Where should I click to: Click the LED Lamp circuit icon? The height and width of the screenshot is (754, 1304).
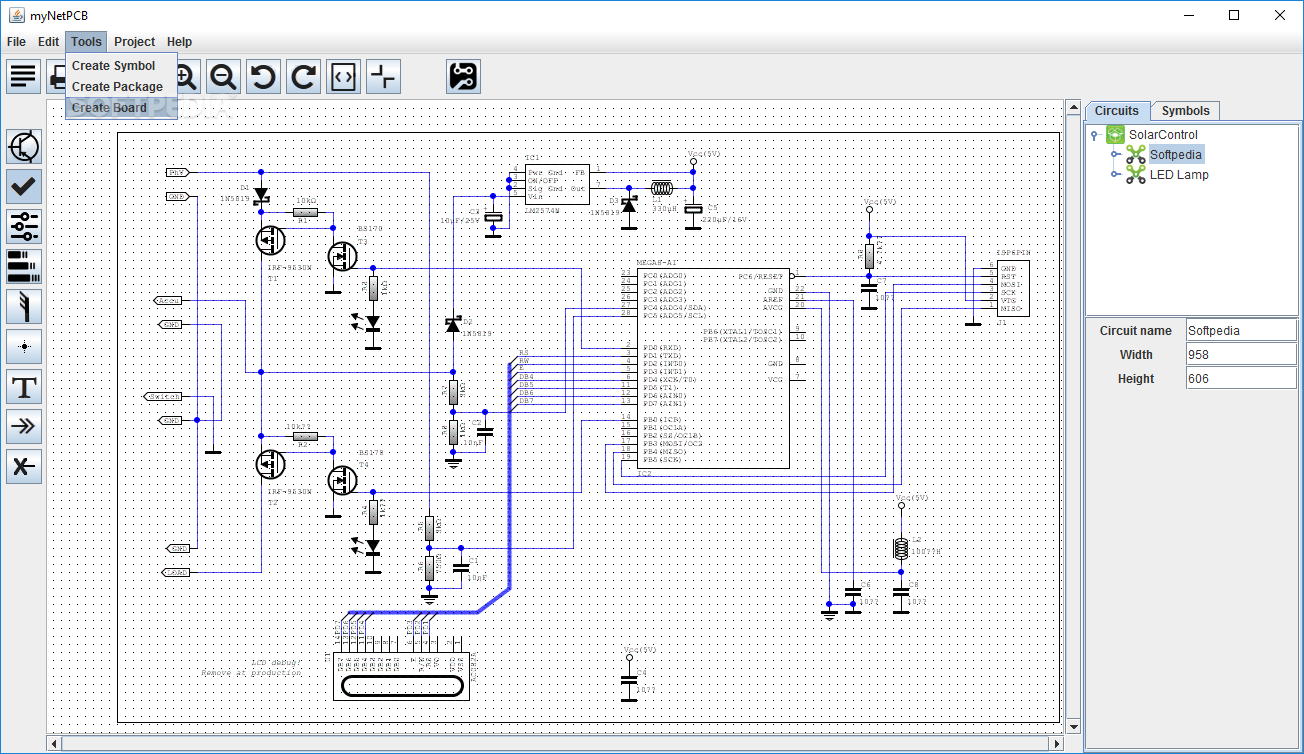click(x=1136, y=174)
